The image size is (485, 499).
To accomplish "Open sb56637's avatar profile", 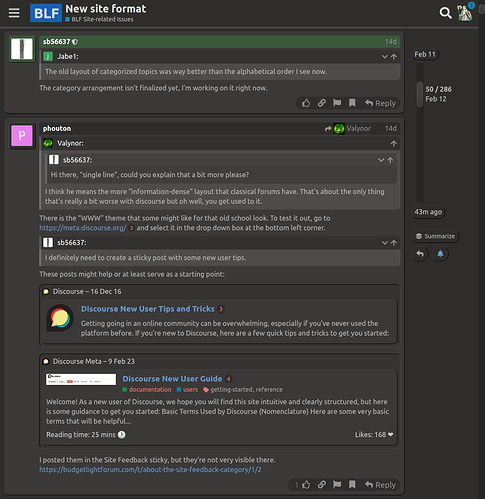I will [22, 49].
